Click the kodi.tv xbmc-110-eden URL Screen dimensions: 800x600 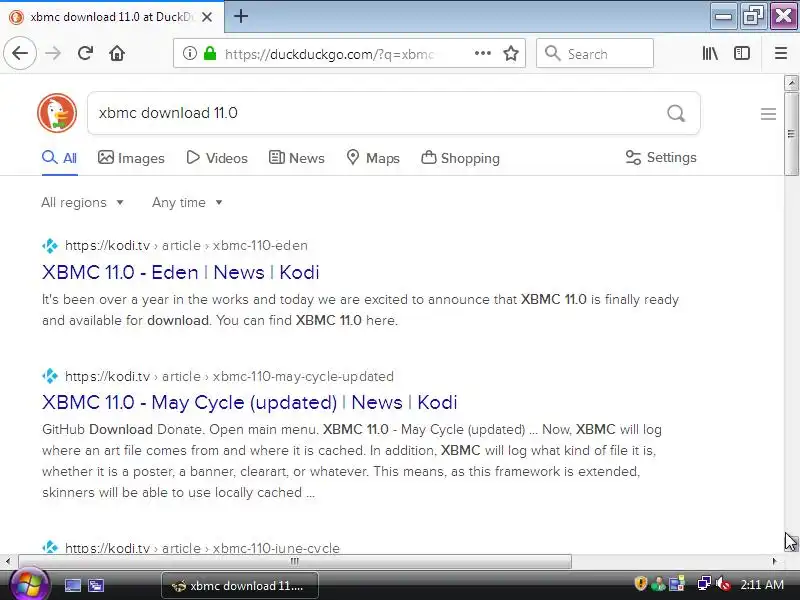click(x=186, y=245)
